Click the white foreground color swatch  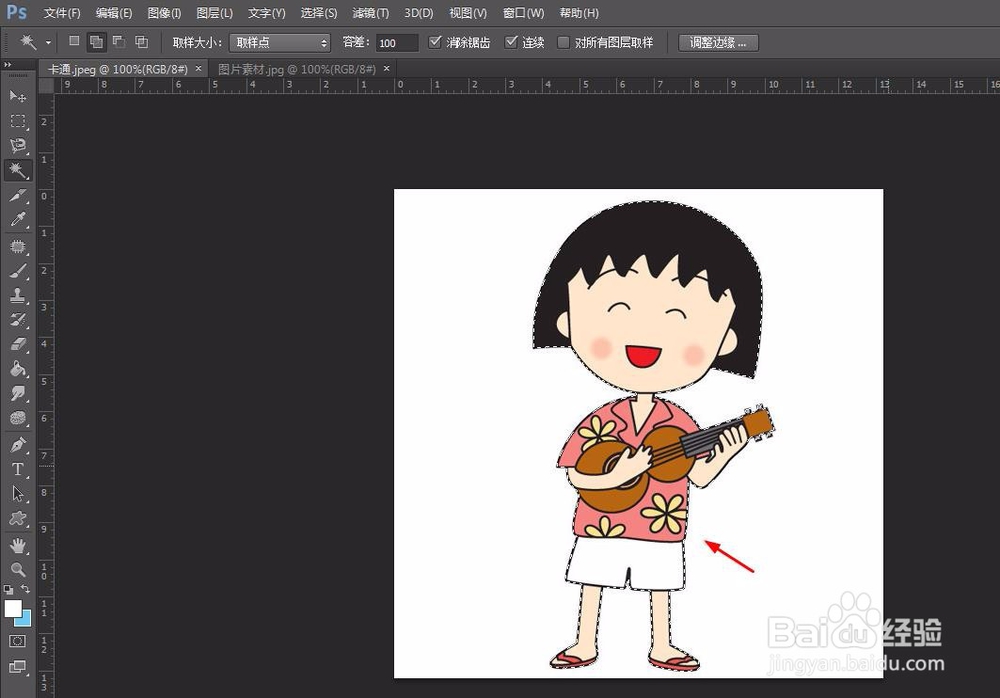coord(11,607)
